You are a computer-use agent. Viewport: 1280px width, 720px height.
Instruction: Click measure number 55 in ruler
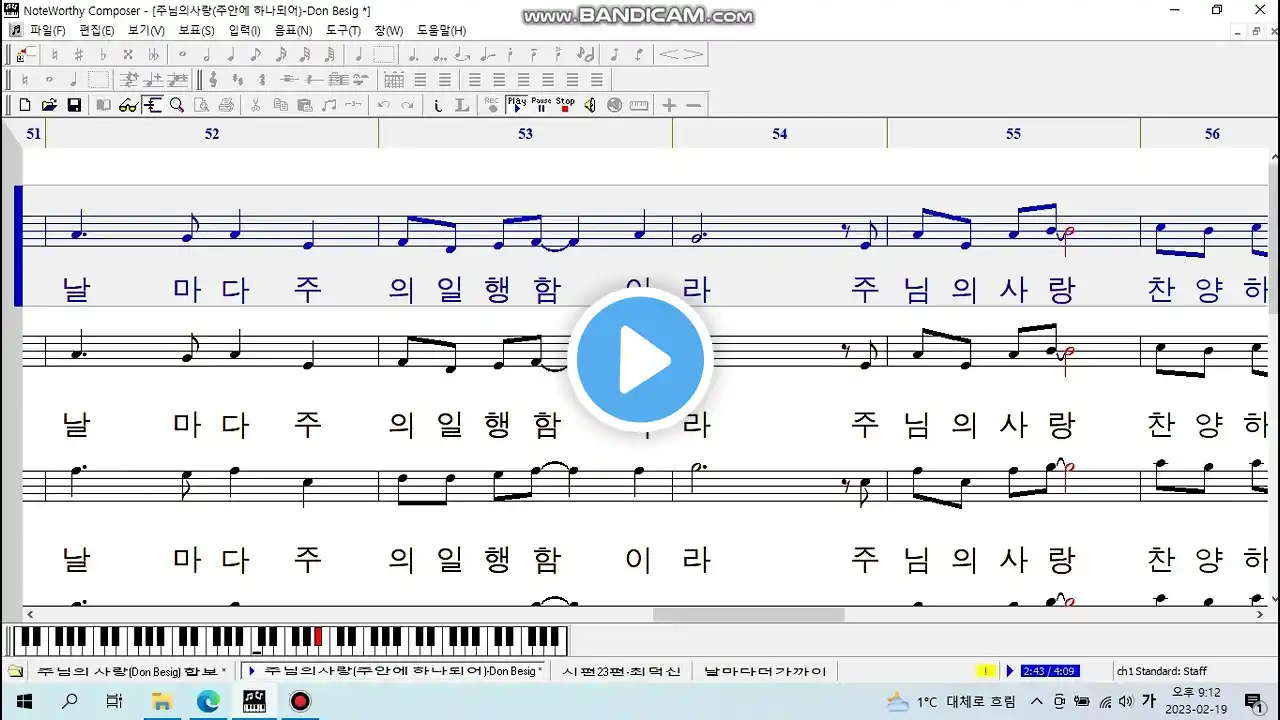click(1013, 133)
